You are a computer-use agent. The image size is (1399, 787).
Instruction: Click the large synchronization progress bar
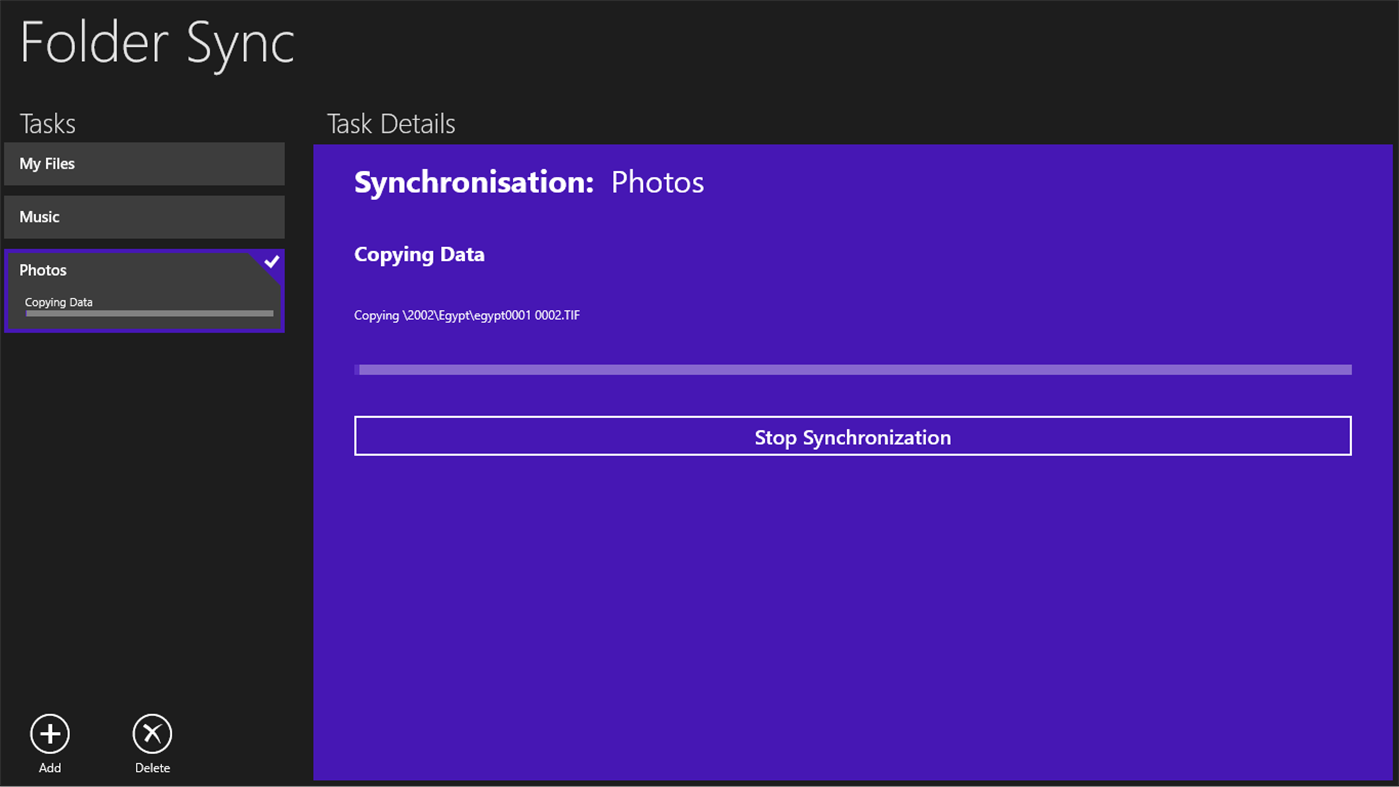point(851,368)
